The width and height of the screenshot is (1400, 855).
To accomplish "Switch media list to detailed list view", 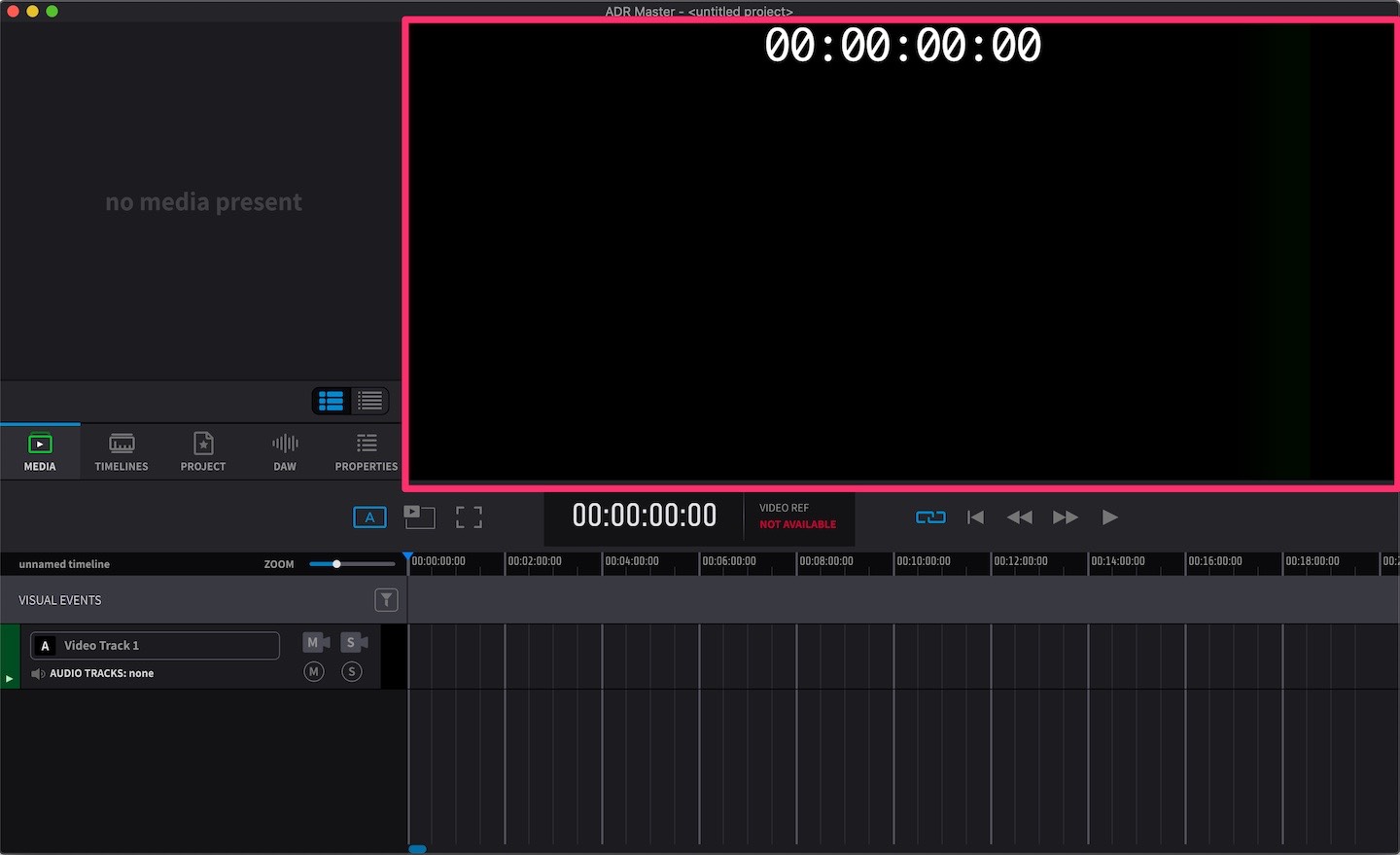I will 369,401.
